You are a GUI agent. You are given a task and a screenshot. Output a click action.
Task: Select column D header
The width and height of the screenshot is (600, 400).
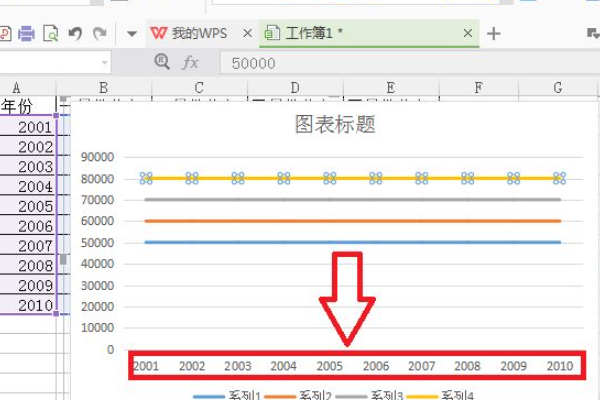point(295,88)
